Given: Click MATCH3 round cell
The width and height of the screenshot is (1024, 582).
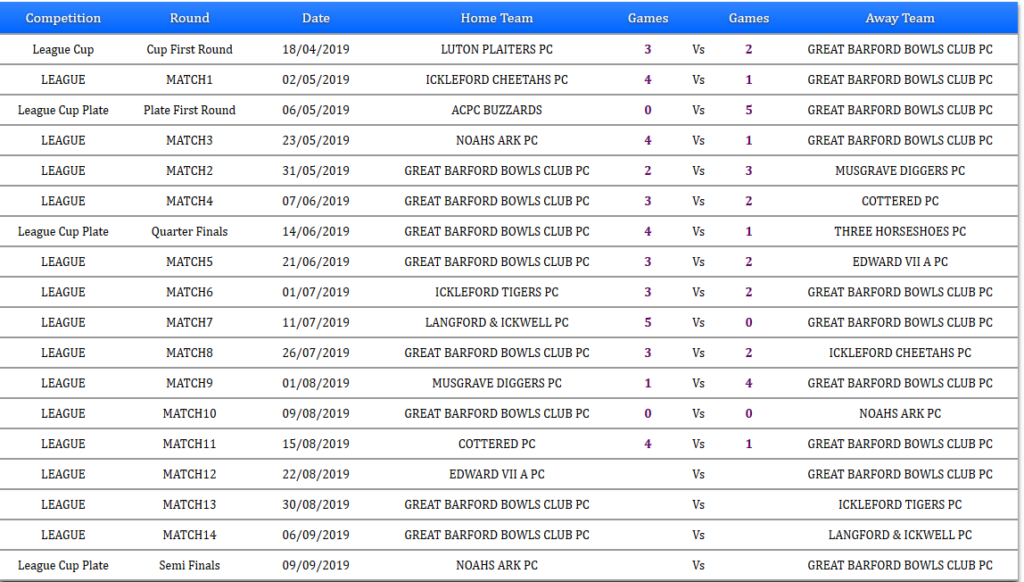Looking at the screenshot, I should click(x=189, y=140).
